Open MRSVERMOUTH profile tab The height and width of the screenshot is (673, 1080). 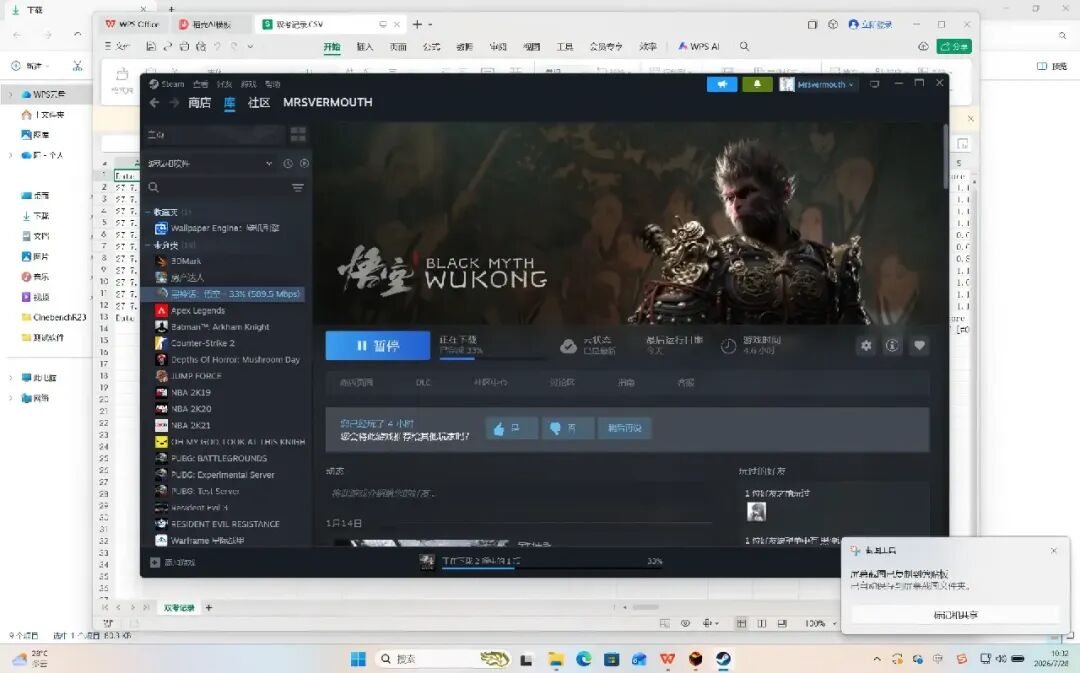(328, 103)
